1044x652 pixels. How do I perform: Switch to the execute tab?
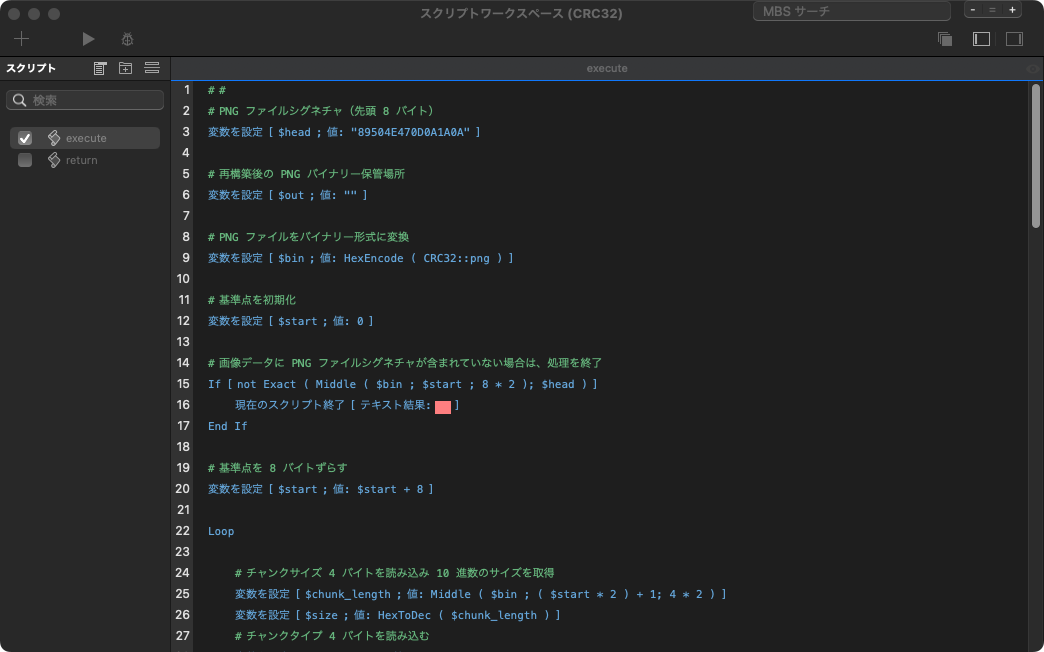click(x=607, y=68)
